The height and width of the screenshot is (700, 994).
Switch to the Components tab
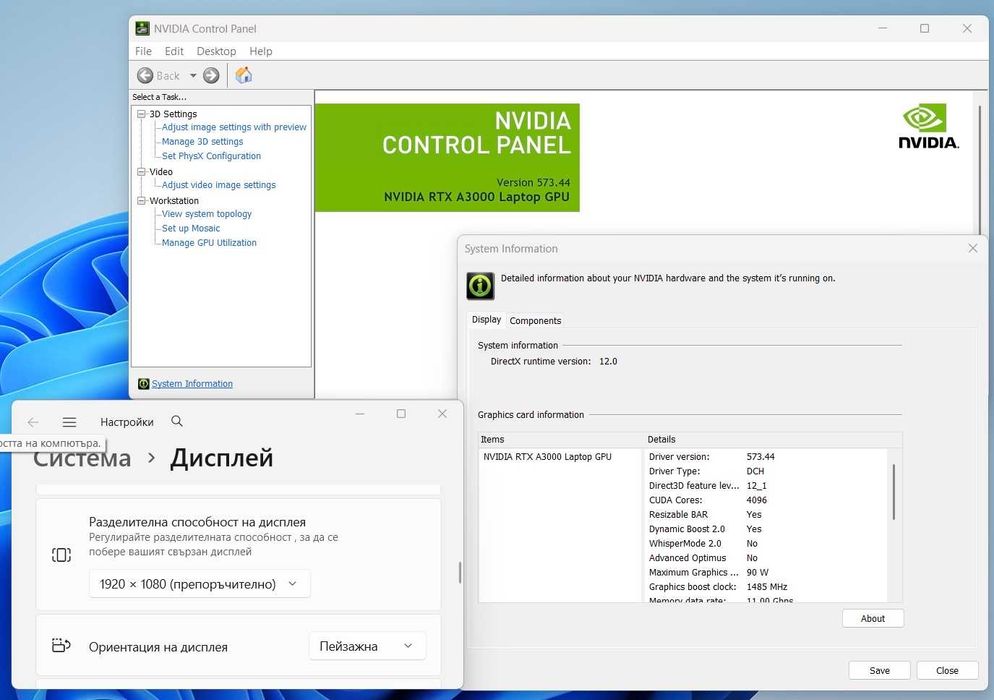coord(535,321)
